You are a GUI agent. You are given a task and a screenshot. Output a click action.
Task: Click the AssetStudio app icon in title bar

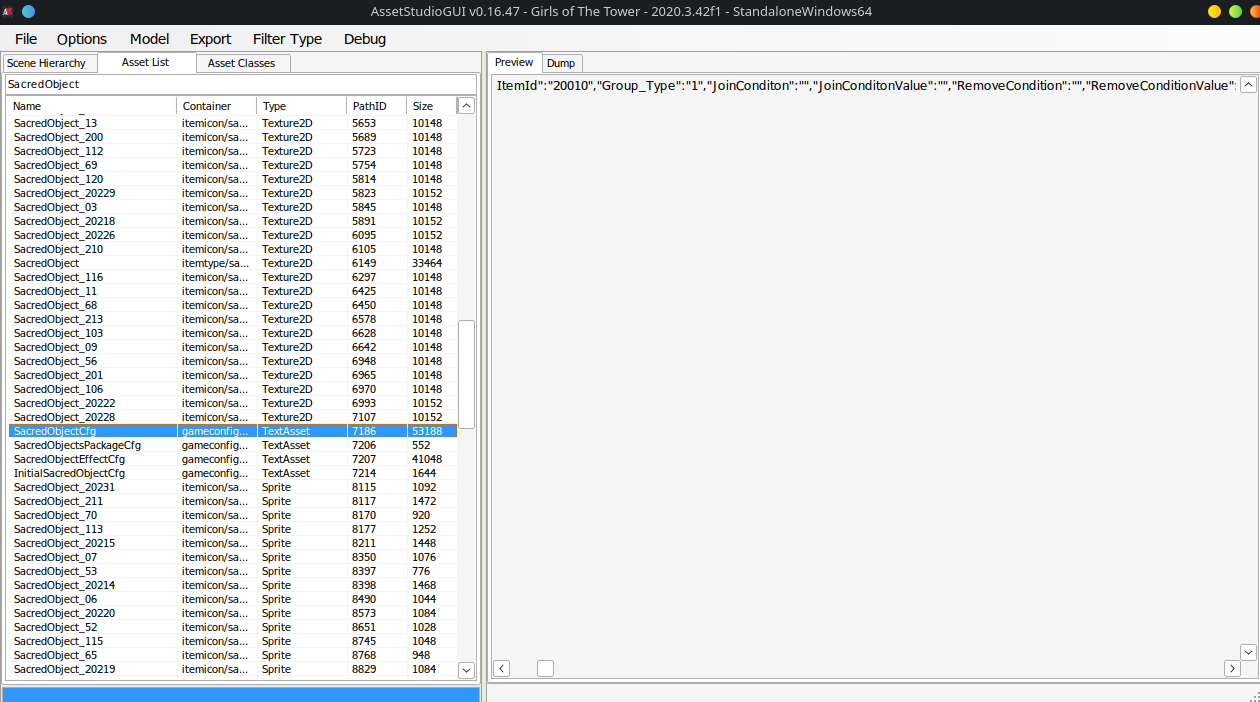(7, 11)
